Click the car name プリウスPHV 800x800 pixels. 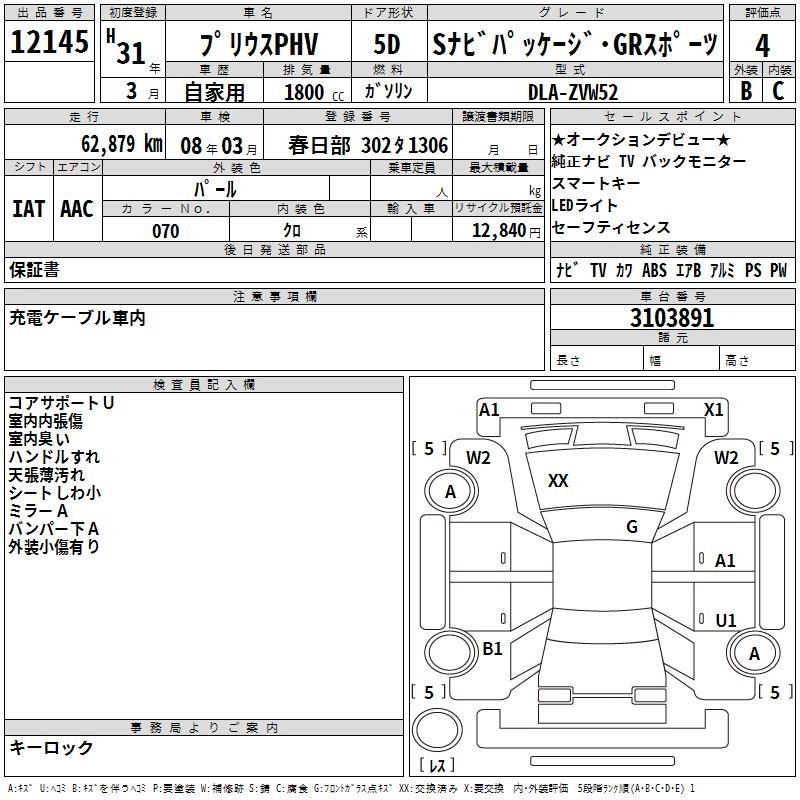coord(258,45)
